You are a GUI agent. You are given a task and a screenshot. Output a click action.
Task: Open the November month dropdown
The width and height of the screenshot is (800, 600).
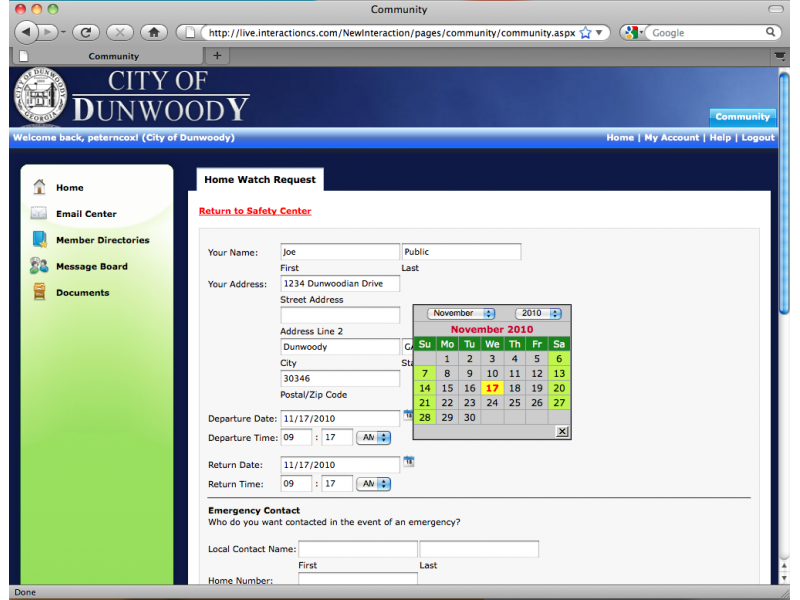[x=460, y=312]
